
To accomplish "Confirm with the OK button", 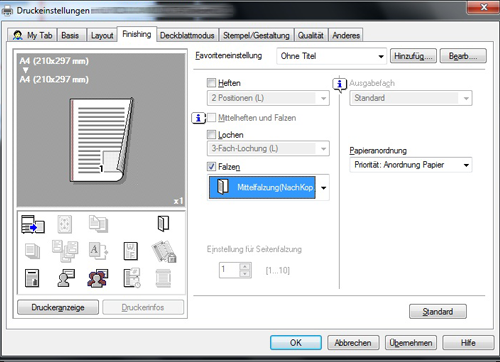I will coord(296,343).
